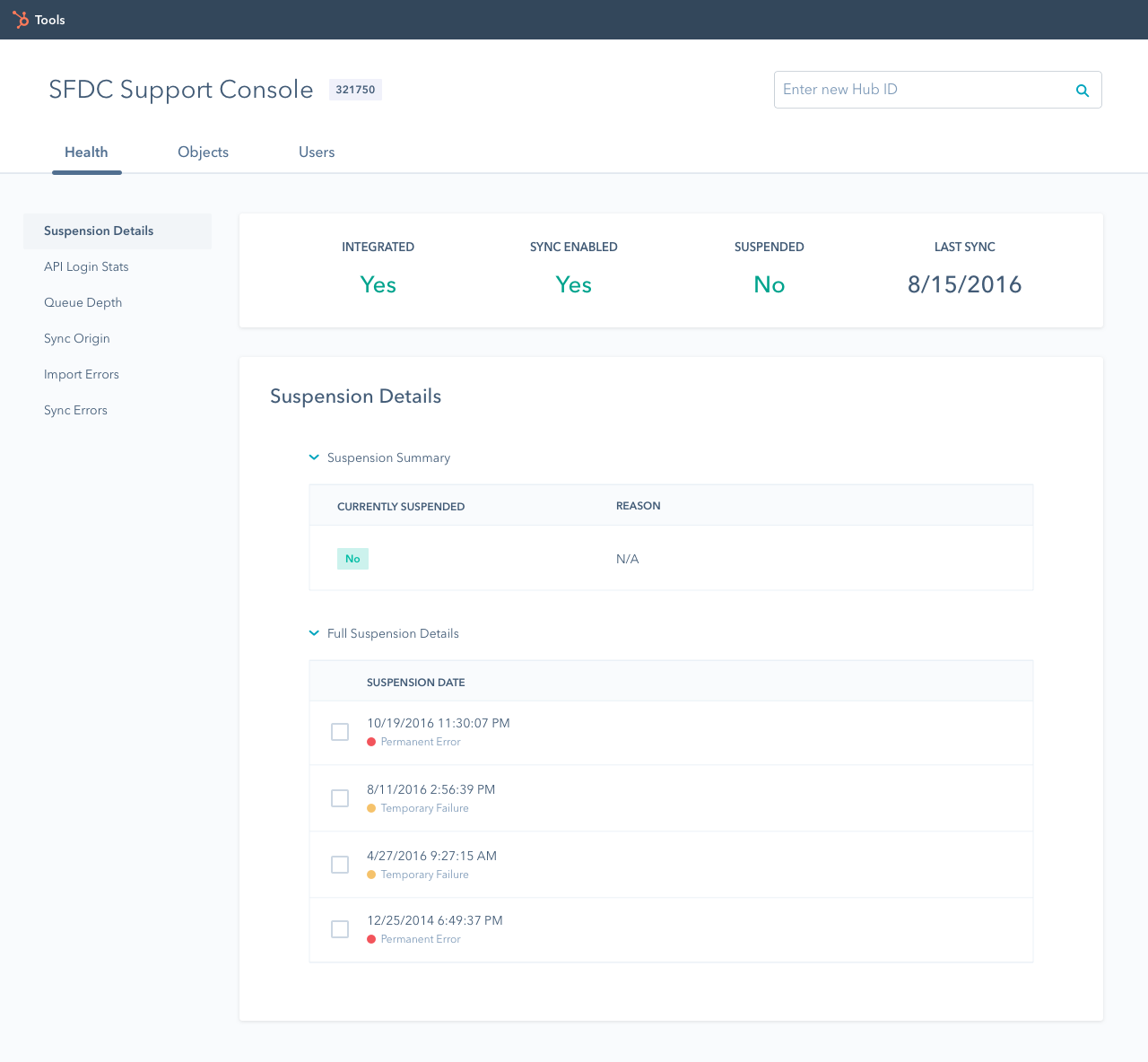Click the 8/15/2016 last sync value
The height and width of the screenshot is (1062, 1148).
[964, 284]
